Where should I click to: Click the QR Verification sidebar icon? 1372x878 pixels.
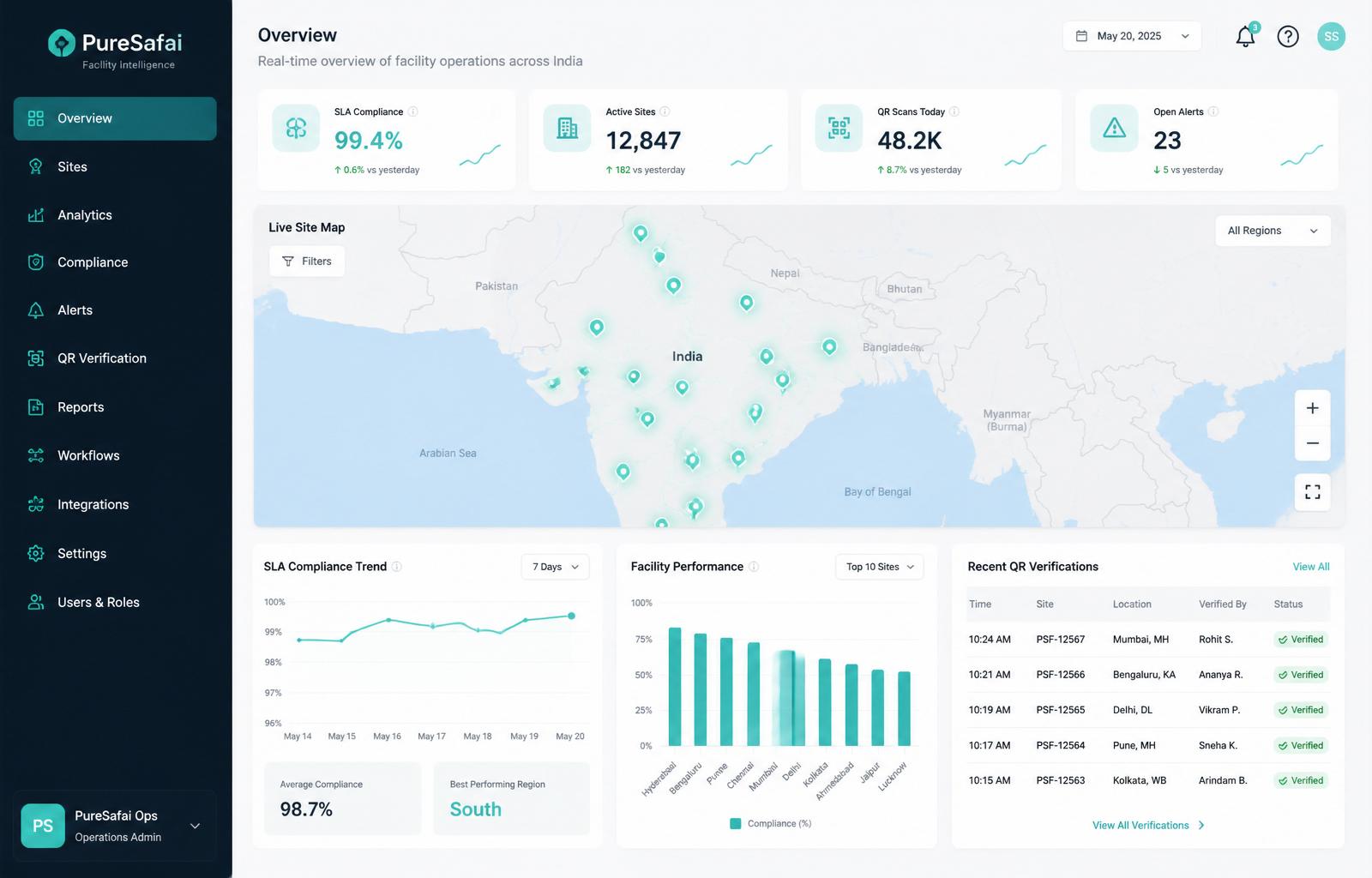(36, 358)
